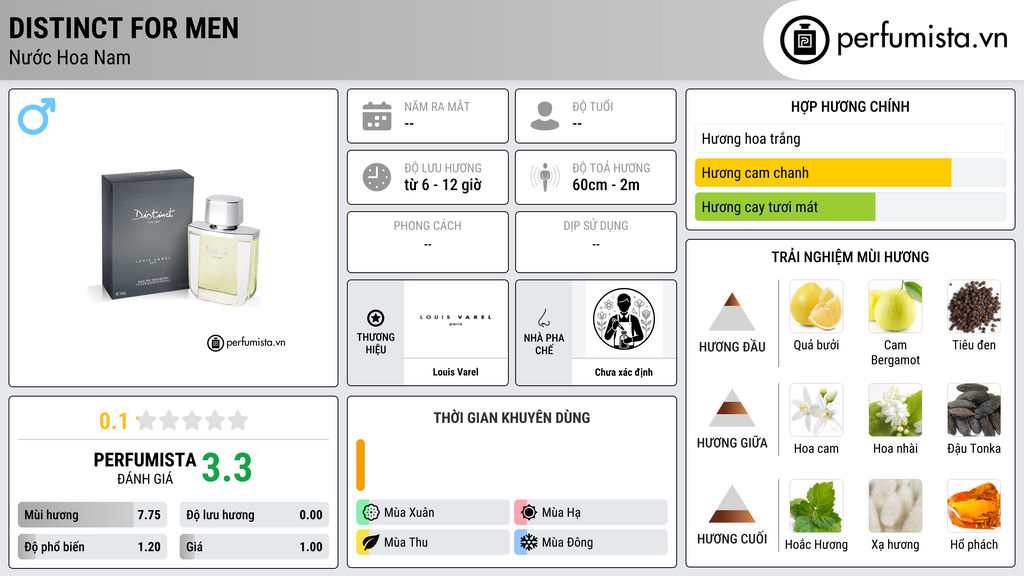Image resolution: width=1024 pixels, height=576 pixels.
Task: Click the sillage person icon for Độ toả hương
Action: click(545, 177)
